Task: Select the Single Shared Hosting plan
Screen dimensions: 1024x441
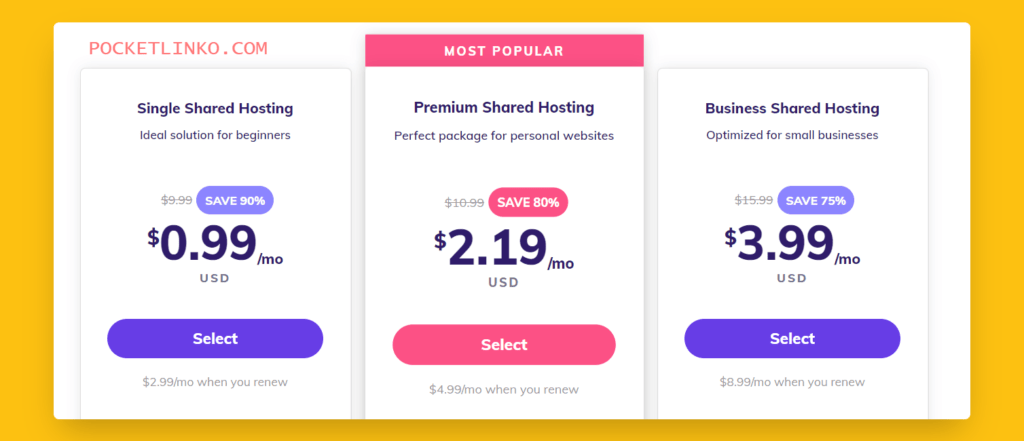Action: tap(215, 339)
